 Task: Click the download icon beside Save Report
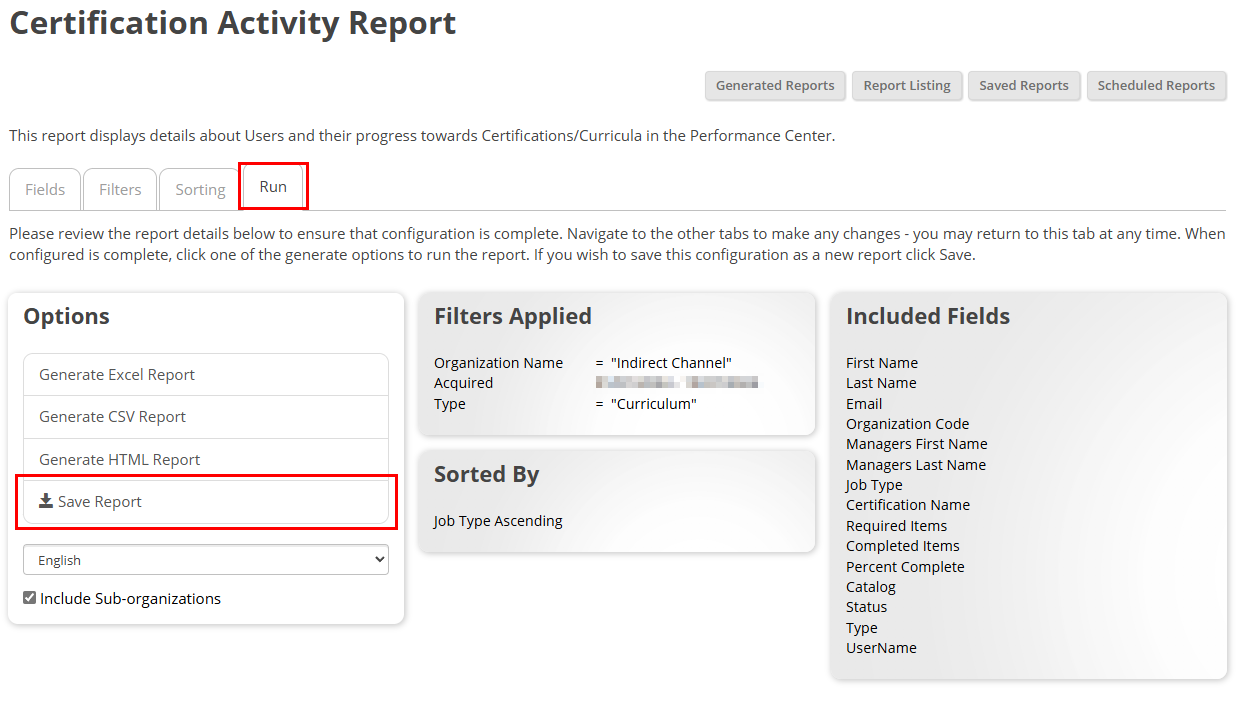(x=46, y=501)
